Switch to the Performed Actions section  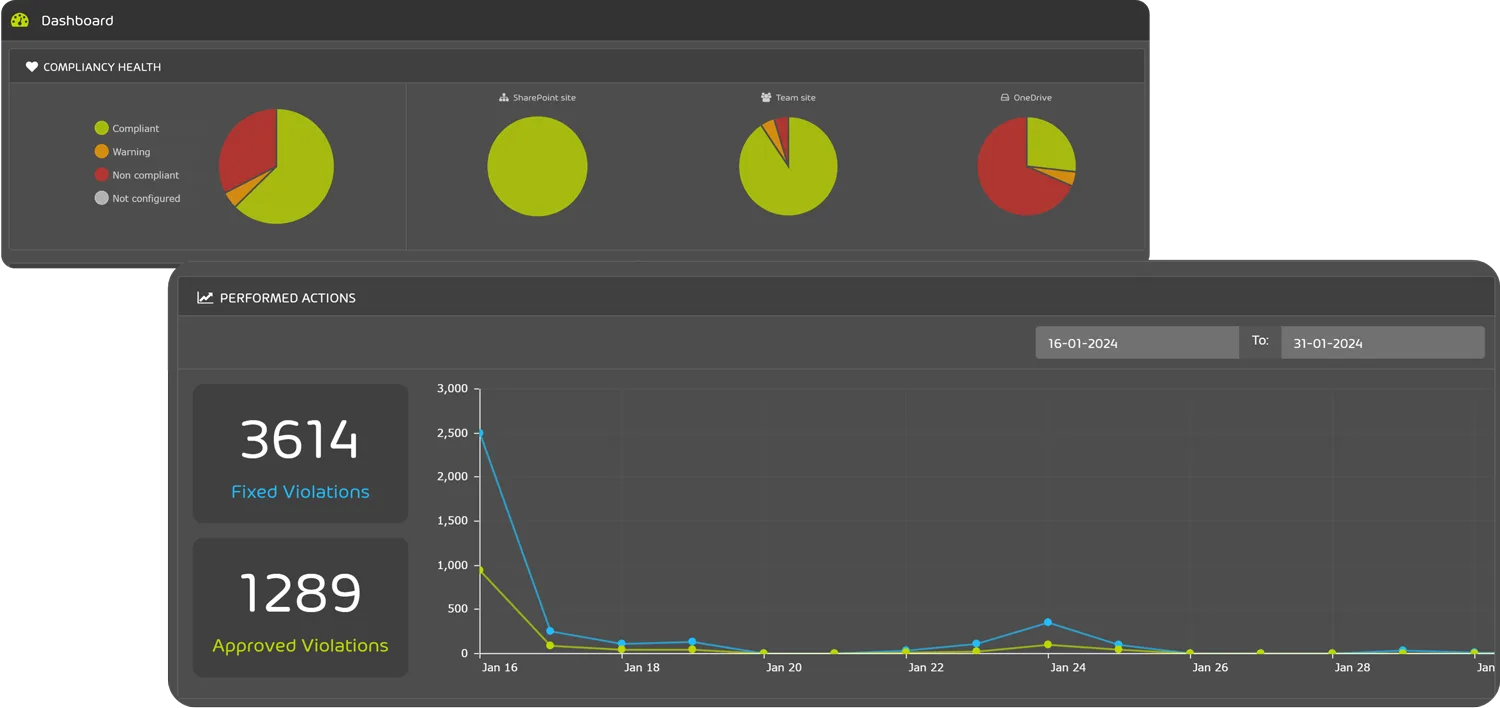coord(288,297)
